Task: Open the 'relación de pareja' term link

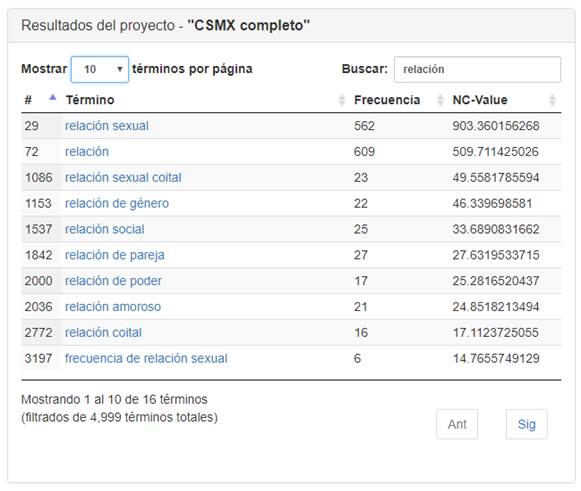Action: click(114, 255)
